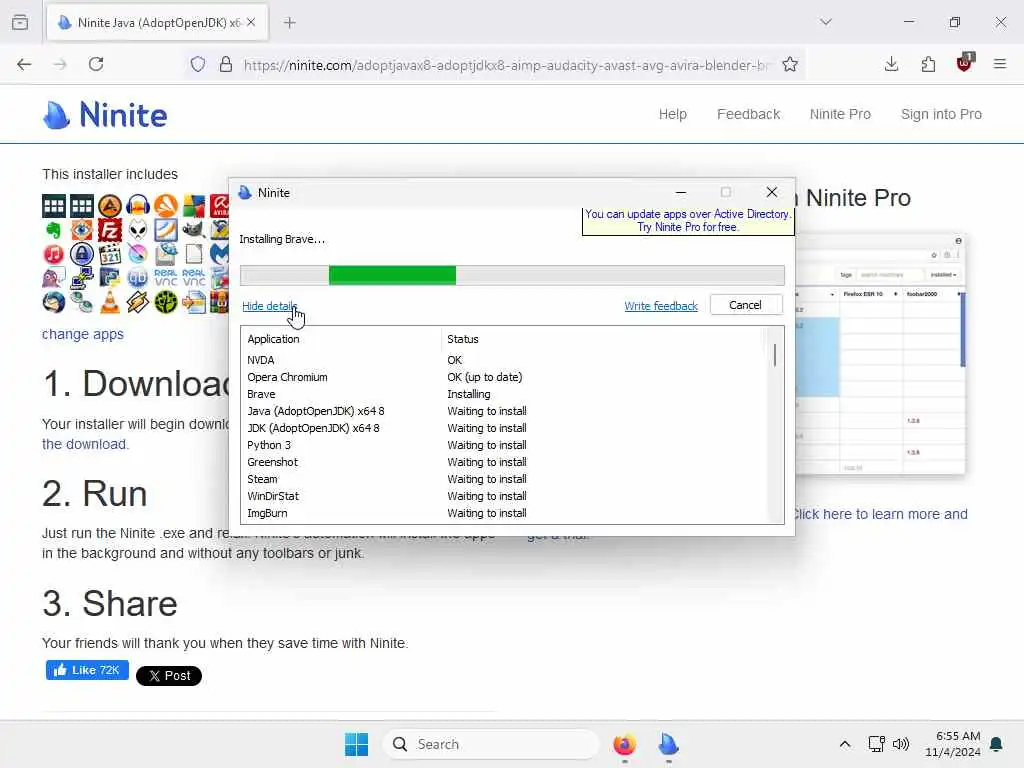Click the X Post share button
Image resolution: width=1024 pixels, height=768 pixels.
coord(168,676)
